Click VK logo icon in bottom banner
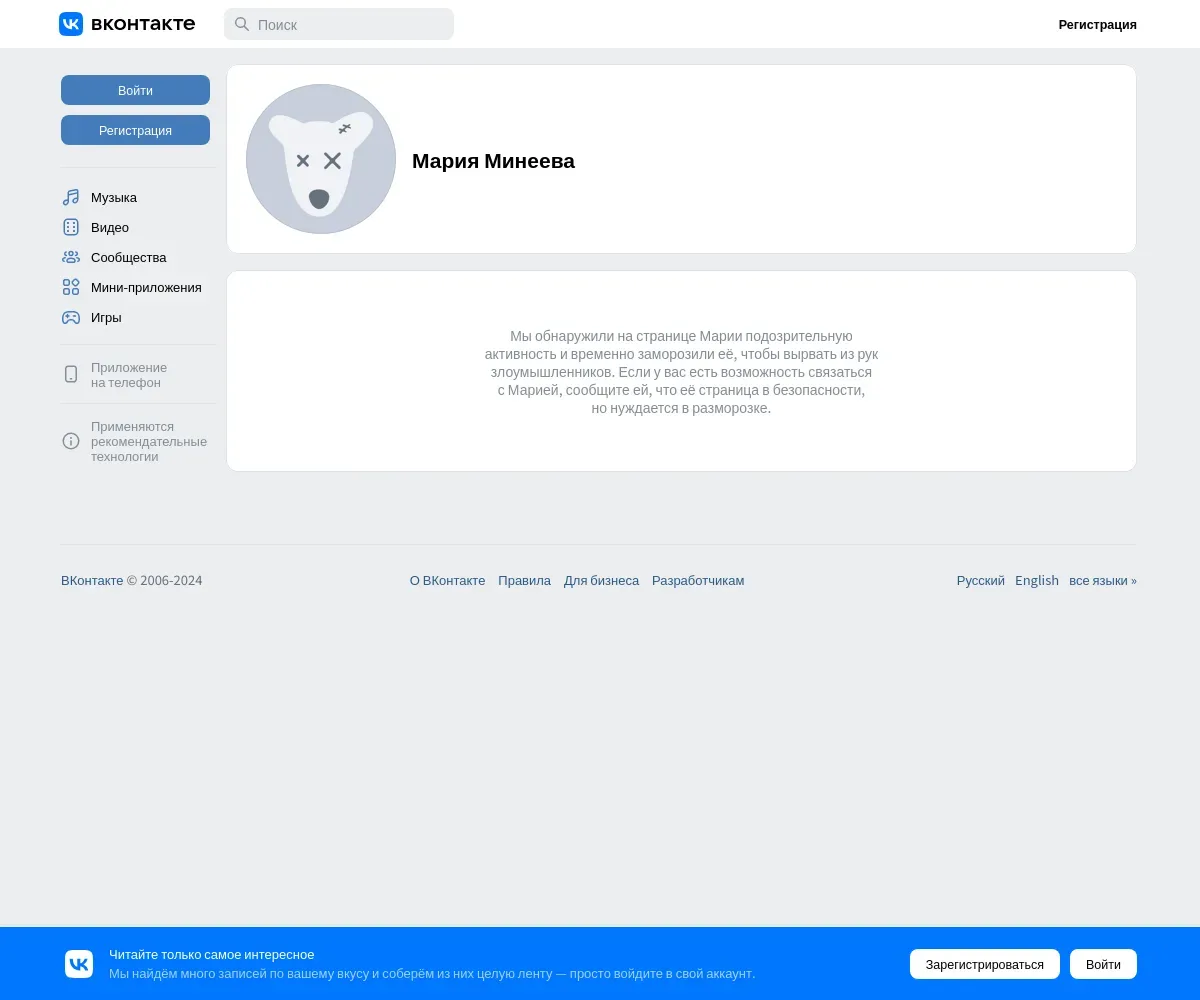 [x=79, y=964]
